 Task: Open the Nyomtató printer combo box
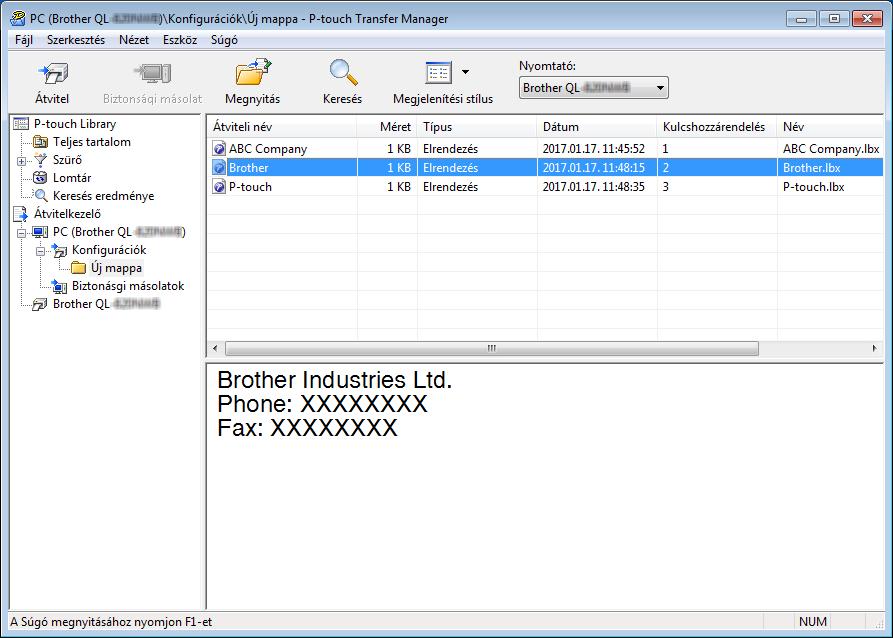[593, 88]
